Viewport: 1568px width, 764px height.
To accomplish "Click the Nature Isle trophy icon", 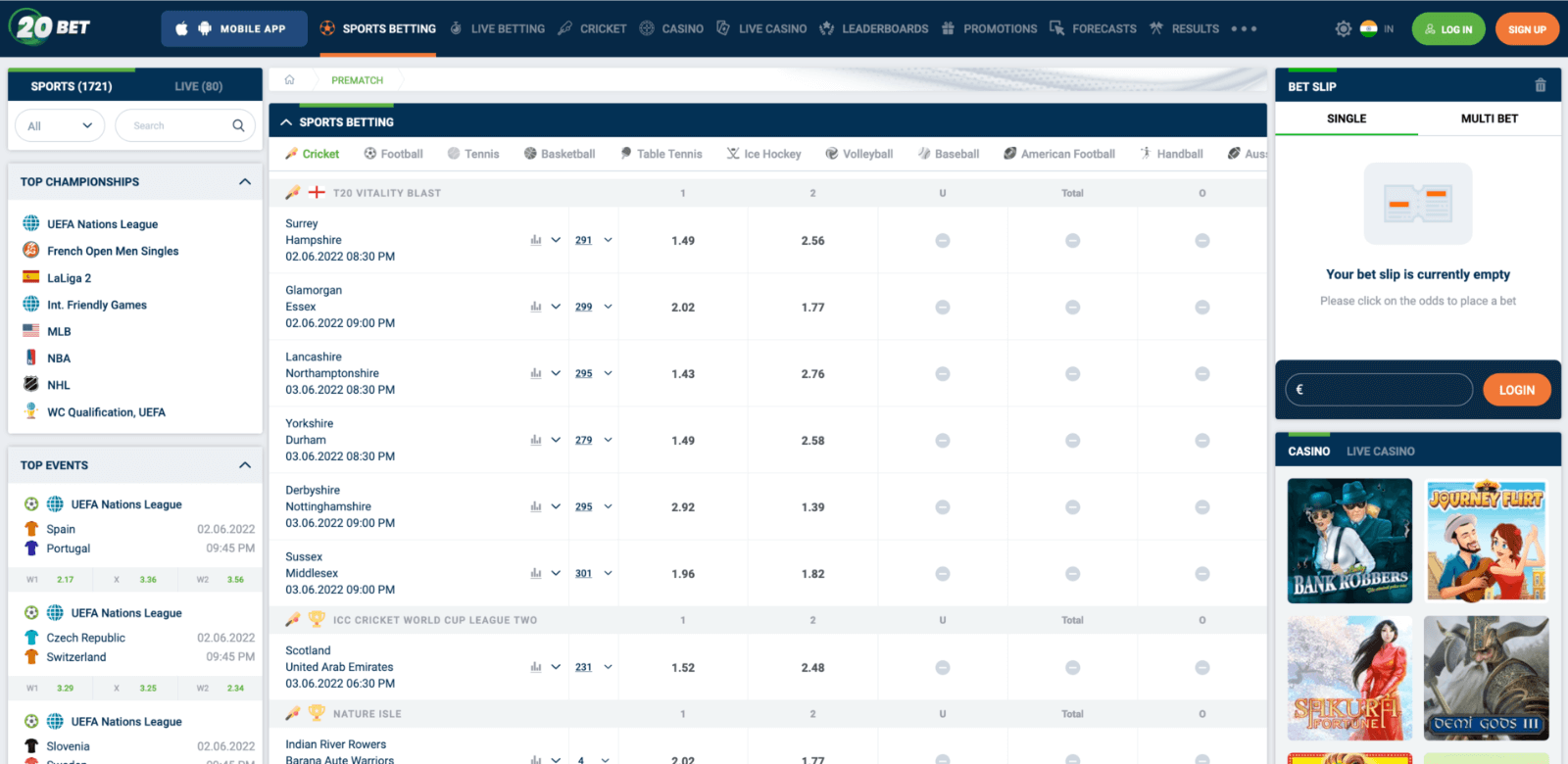I will coord(317,713).
